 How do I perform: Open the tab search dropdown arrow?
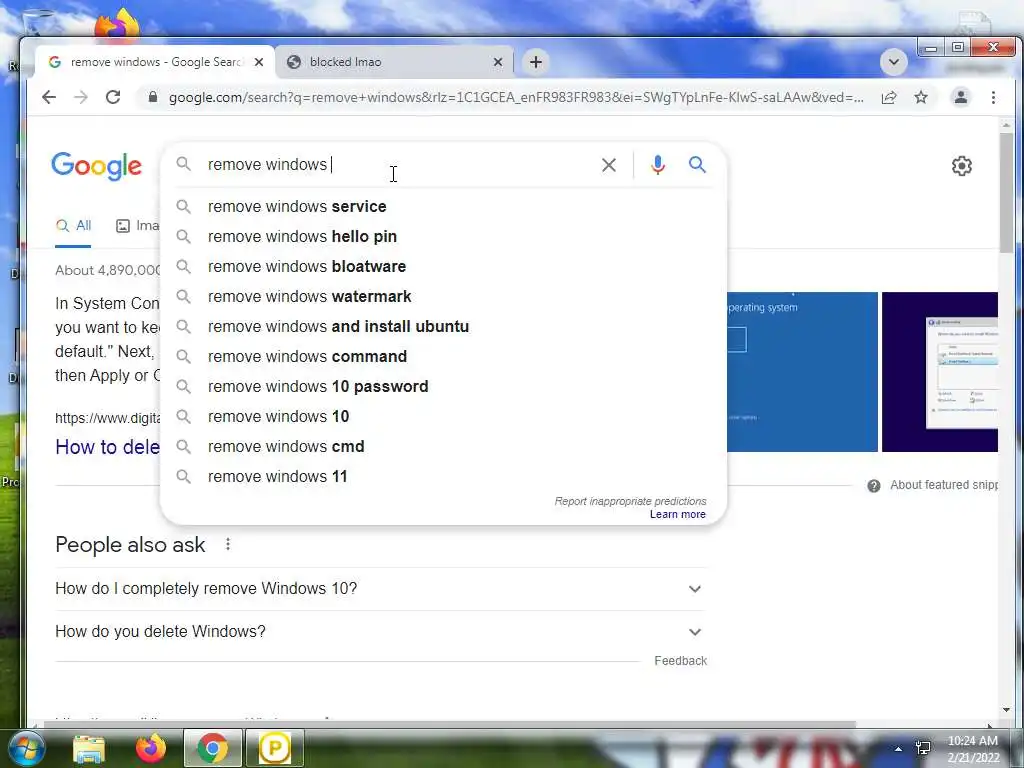coord(893,62)
